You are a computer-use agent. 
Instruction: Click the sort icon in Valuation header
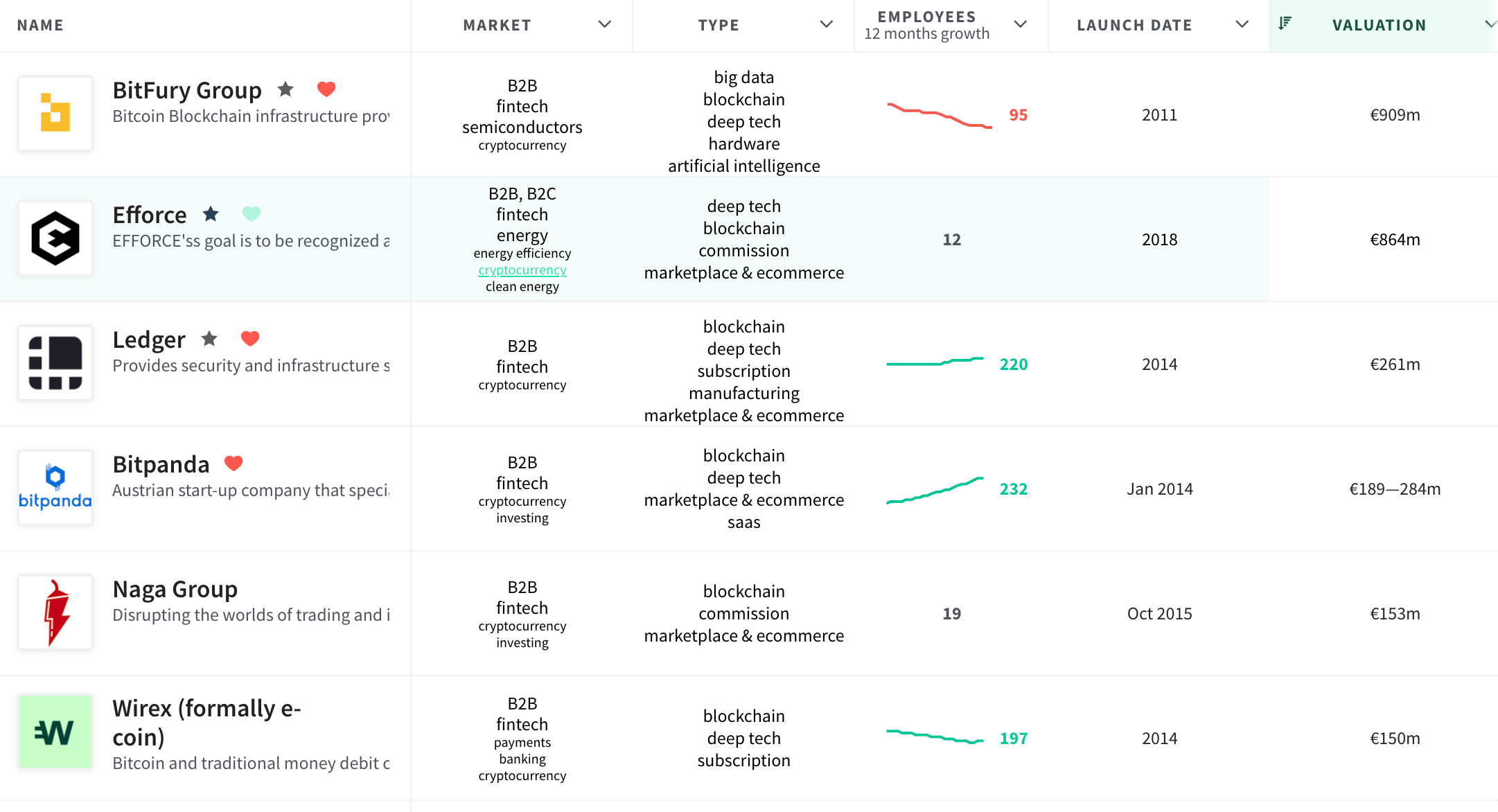click(1285, 24)
